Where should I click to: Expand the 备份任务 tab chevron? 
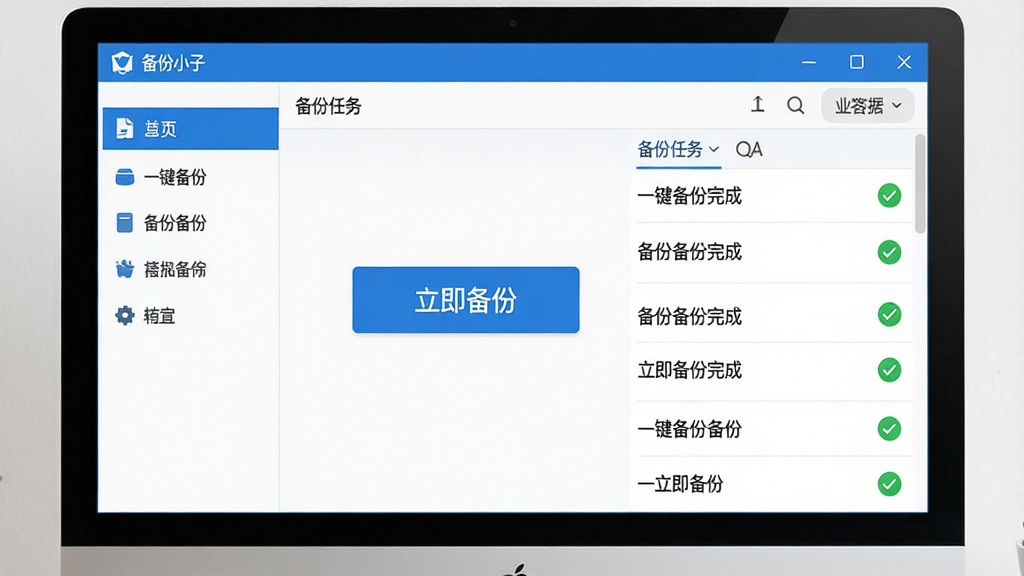coord(714,150)
